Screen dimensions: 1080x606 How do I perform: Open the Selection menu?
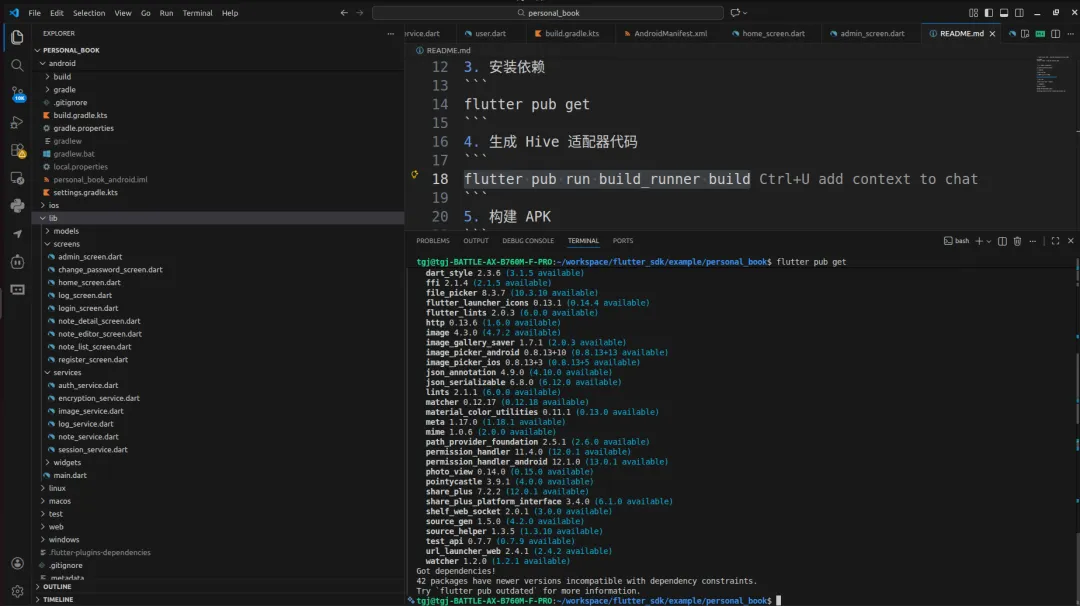(x=89, y=12)
